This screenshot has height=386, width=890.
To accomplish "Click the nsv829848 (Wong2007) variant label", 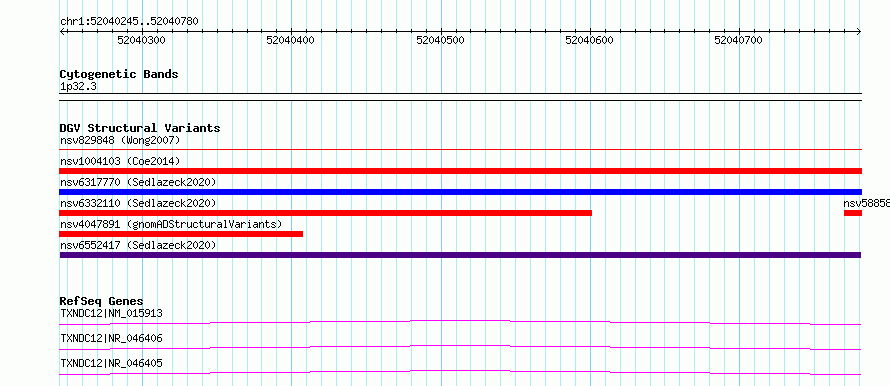I will pyautogui.click(x=120, y=140).
